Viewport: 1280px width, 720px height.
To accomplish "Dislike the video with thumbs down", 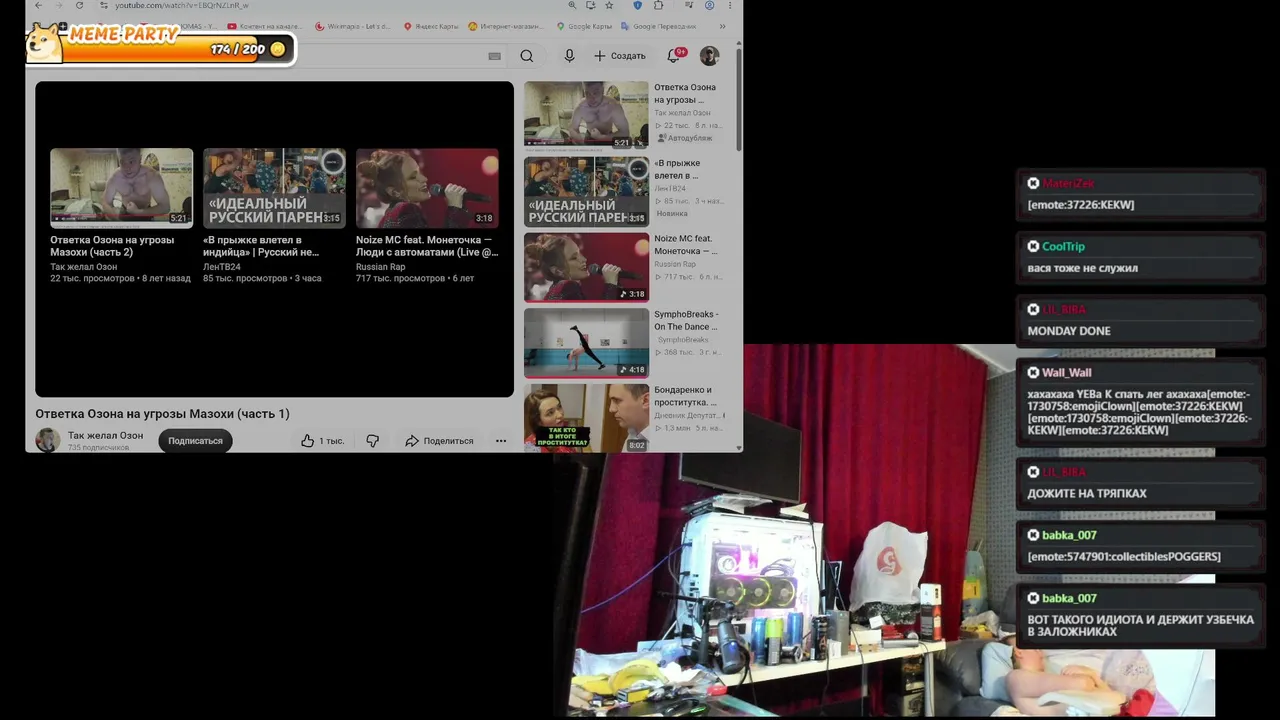I will point(372,441).
